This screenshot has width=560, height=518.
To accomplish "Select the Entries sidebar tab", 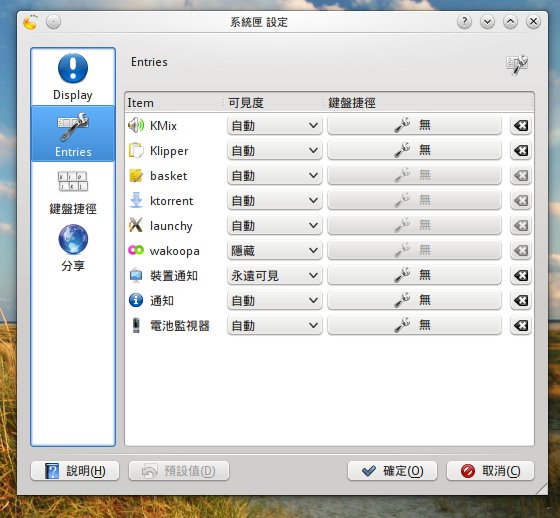I will click(73, 134).
